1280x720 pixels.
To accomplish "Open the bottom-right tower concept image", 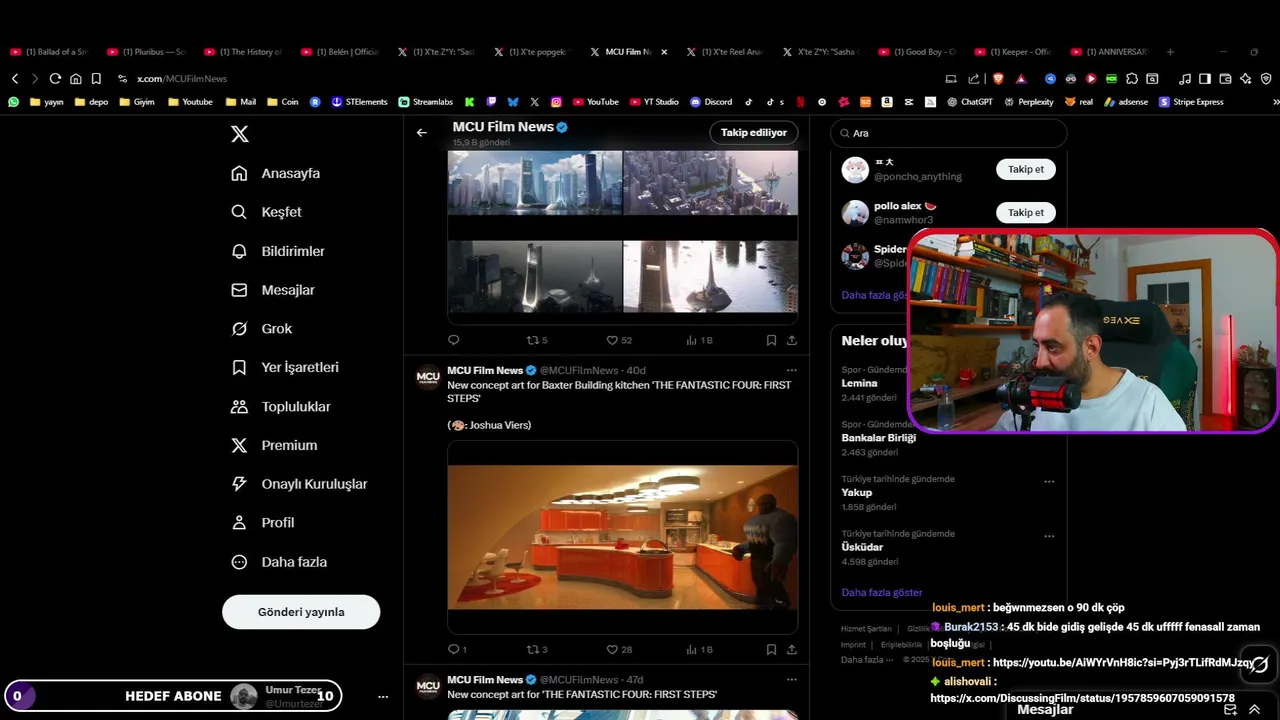I will pyautogui.click(x=711, y=277).
